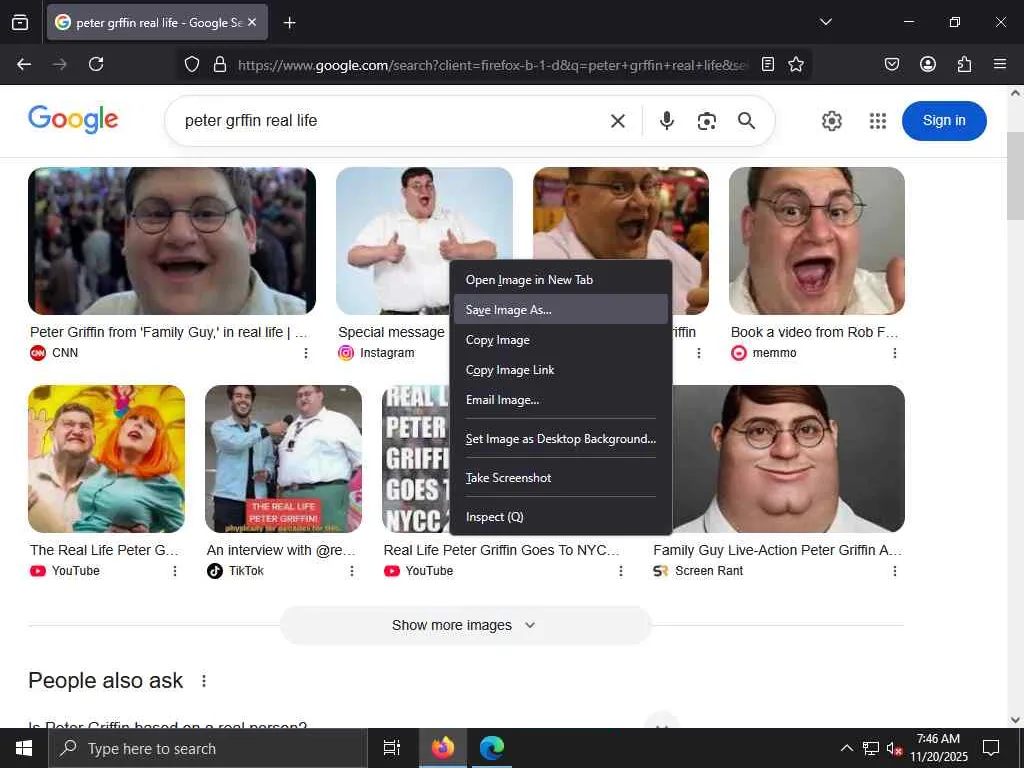Open the TikTok interview thumbnail
This screenshot has height=768, width=1024.
tap(283, 458)
